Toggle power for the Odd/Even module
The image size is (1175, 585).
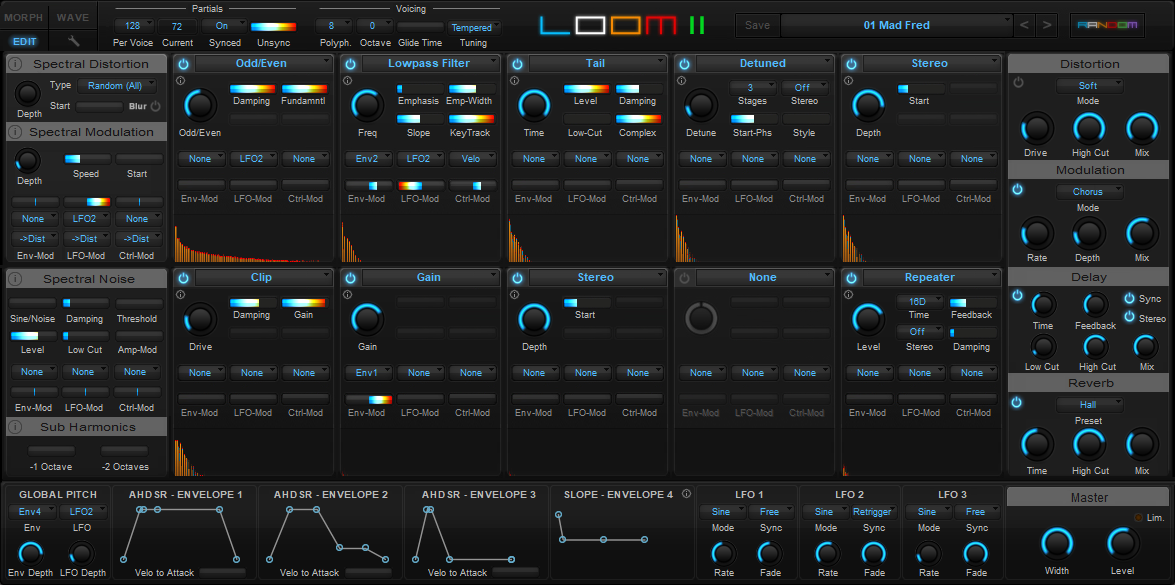tap(183, 64)
